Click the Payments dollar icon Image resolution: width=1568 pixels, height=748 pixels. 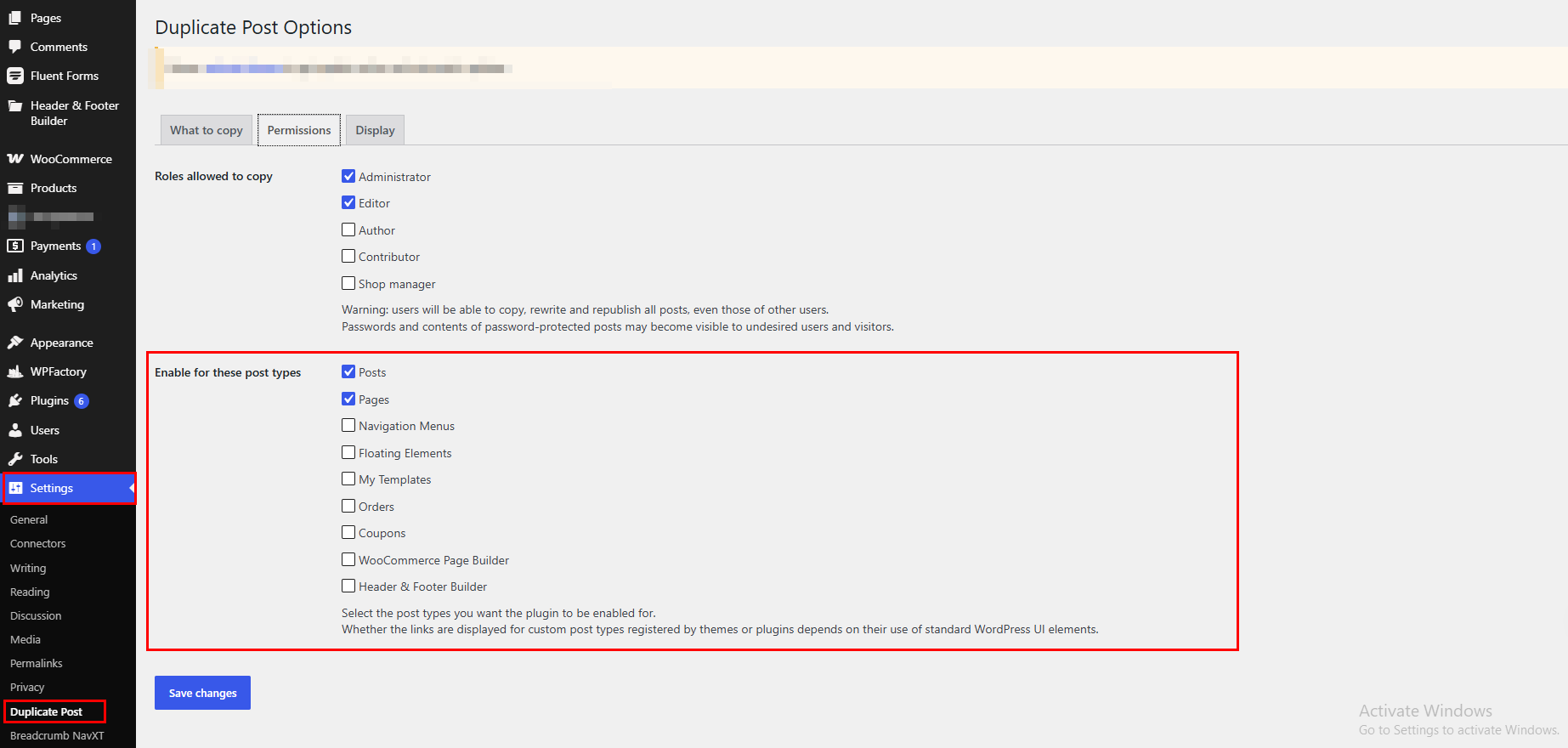(x=15, y=246)
